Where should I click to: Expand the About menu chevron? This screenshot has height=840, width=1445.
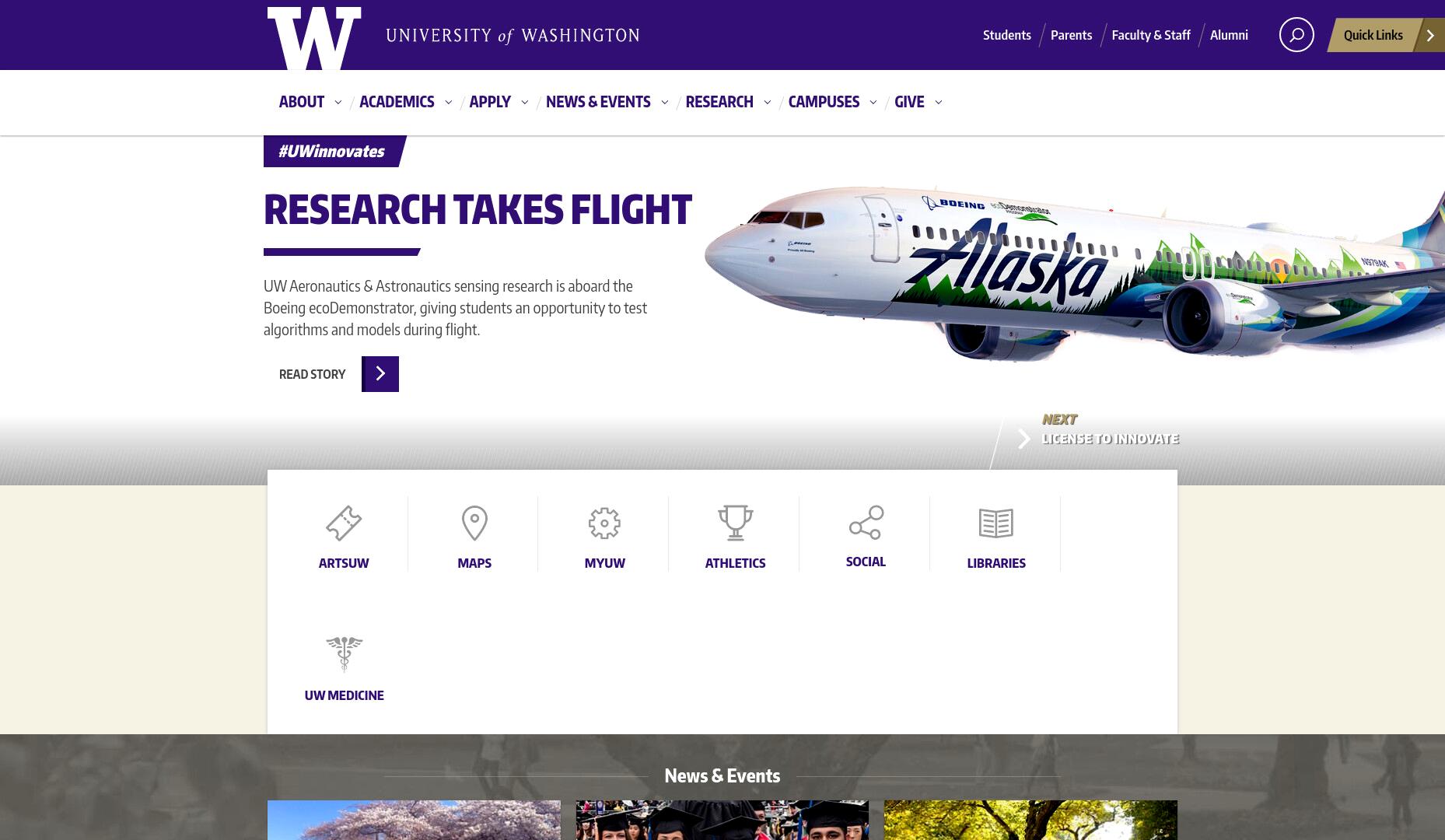338,102
